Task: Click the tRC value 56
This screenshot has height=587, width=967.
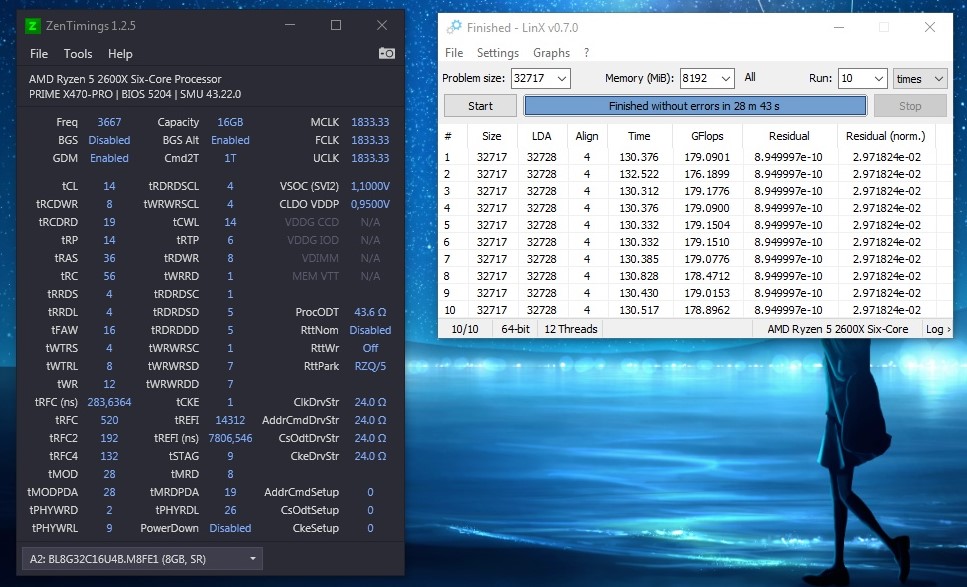Action: point(109,276)
